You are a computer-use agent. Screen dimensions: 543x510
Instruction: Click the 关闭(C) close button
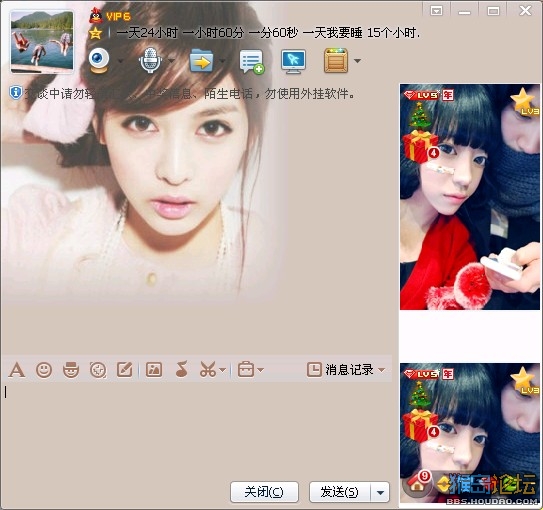(x=264, y=492)
